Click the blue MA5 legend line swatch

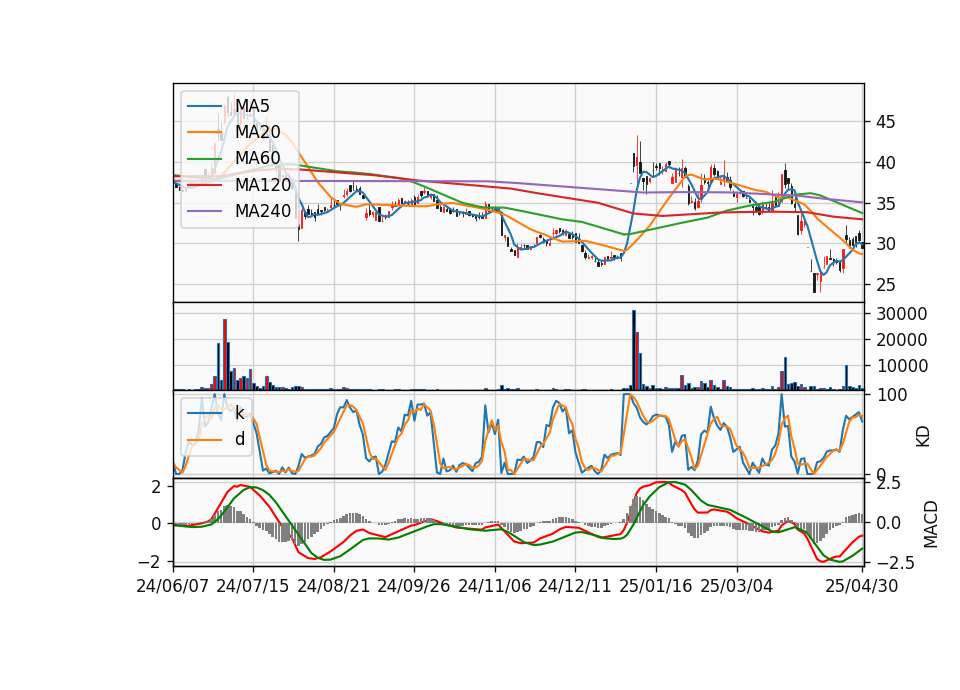tap(204, 106)
